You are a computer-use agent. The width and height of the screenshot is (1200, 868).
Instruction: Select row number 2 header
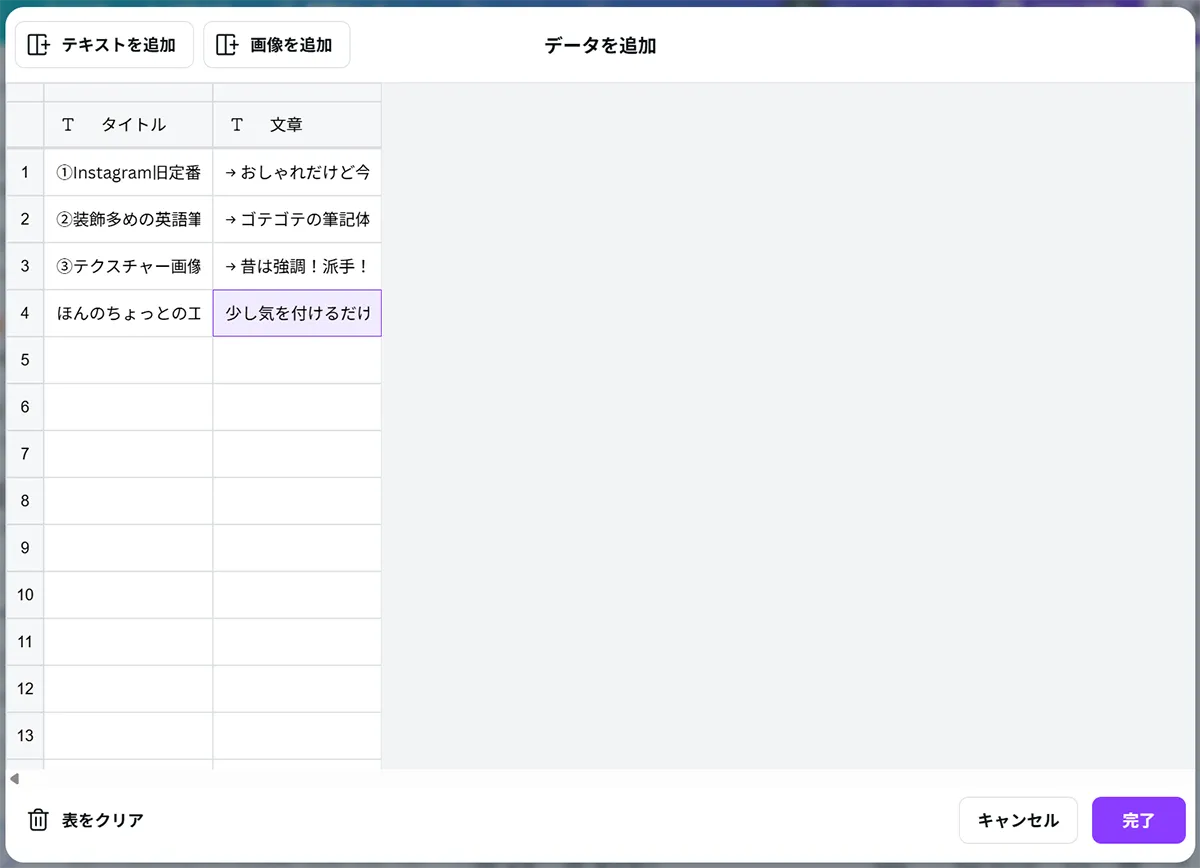[x=25, y=219]
